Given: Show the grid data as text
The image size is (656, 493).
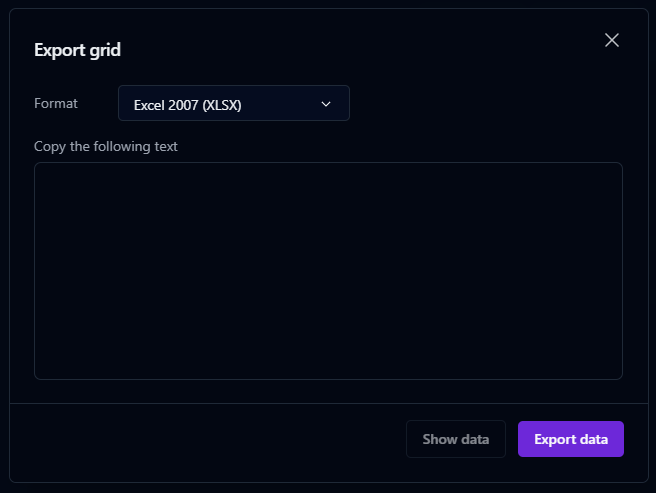Looking at the screenshot, I should coord(455,439).
